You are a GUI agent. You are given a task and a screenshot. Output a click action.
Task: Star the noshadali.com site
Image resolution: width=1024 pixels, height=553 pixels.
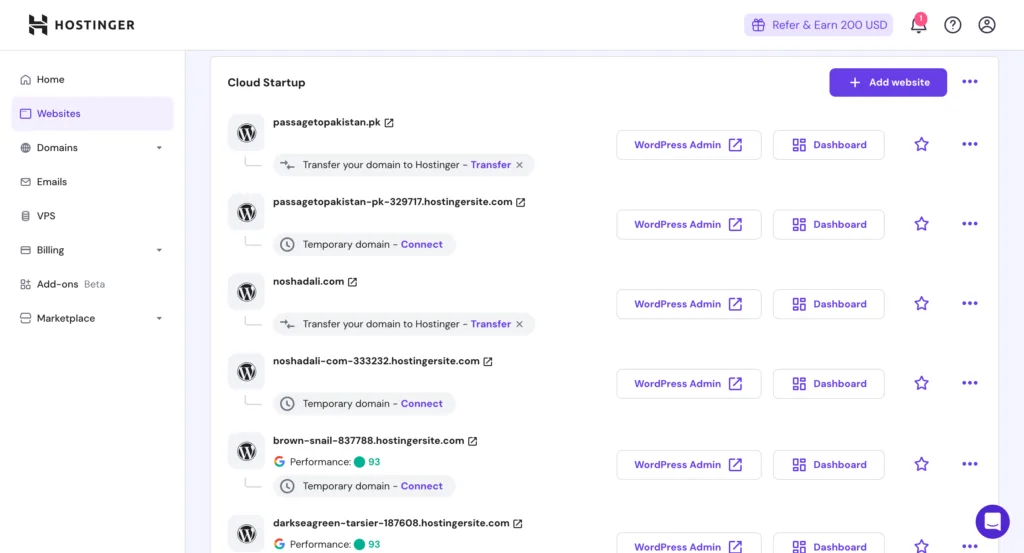pyautogui.click(x=921, y=304)
